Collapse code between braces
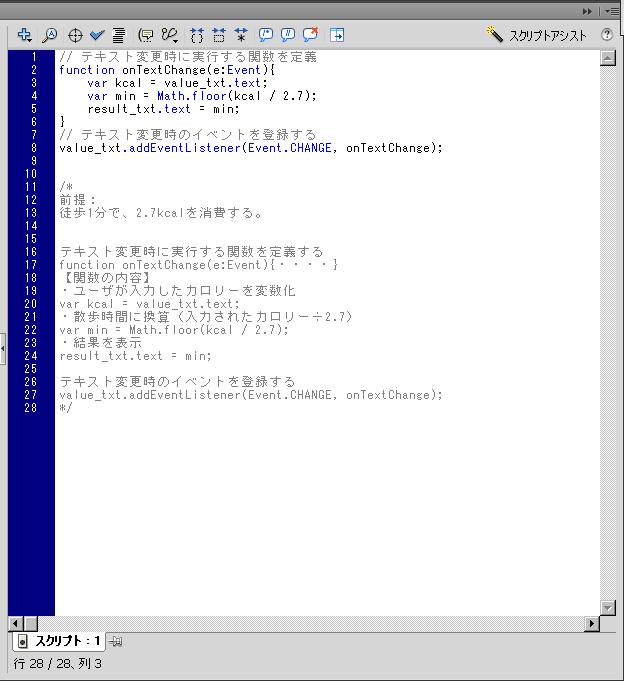624x681 pixels. point(197,35)
